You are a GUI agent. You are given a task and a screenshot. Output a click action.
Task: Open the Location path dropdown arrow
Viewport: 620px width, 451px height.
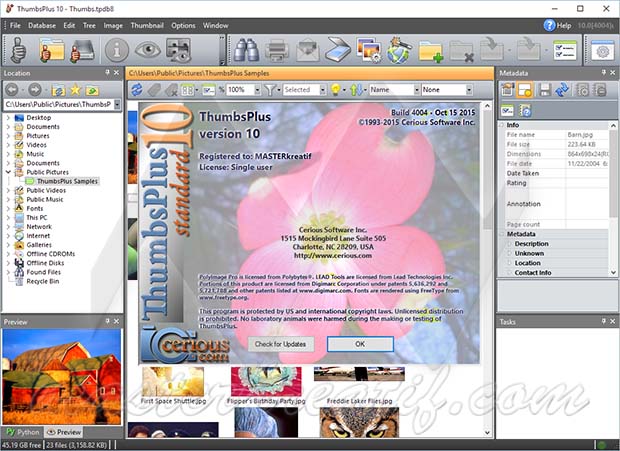point(117,104)
